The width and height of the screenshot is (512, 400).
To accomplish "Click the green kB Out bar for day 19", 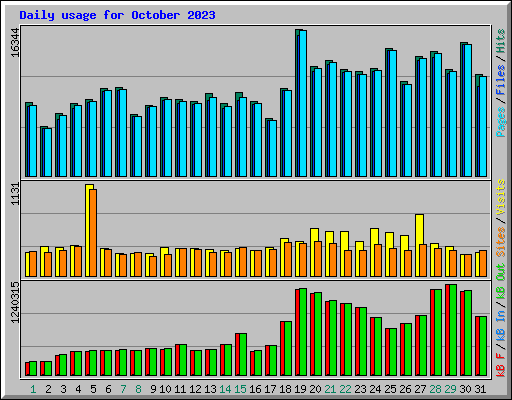I will [x=303, y=332].
